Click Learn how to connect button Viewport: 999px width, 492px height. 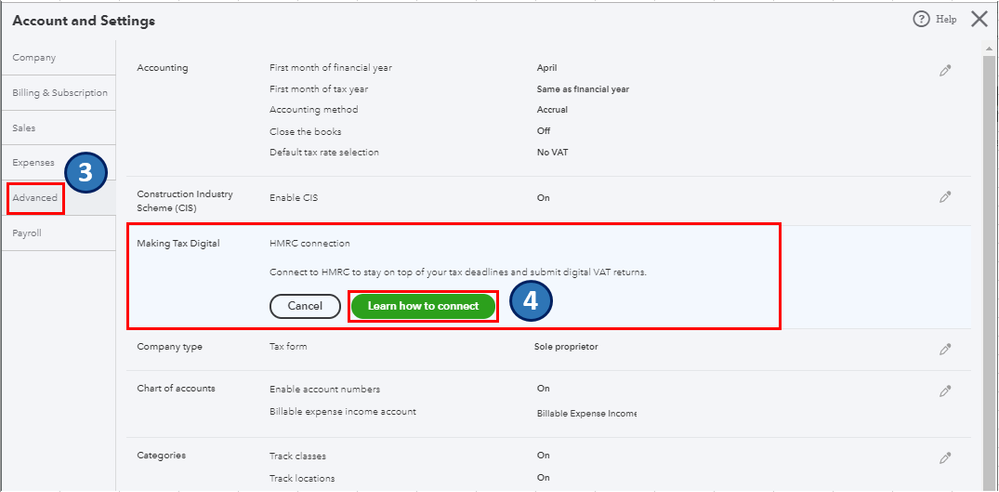pyautogui.click(x=423, y=306)
